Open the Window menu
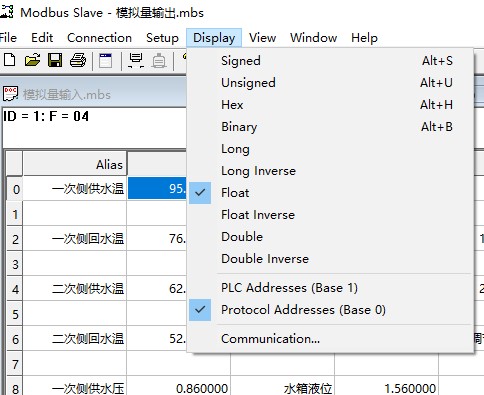This screenshot has width=484, height=395. (x=313, y=38)
